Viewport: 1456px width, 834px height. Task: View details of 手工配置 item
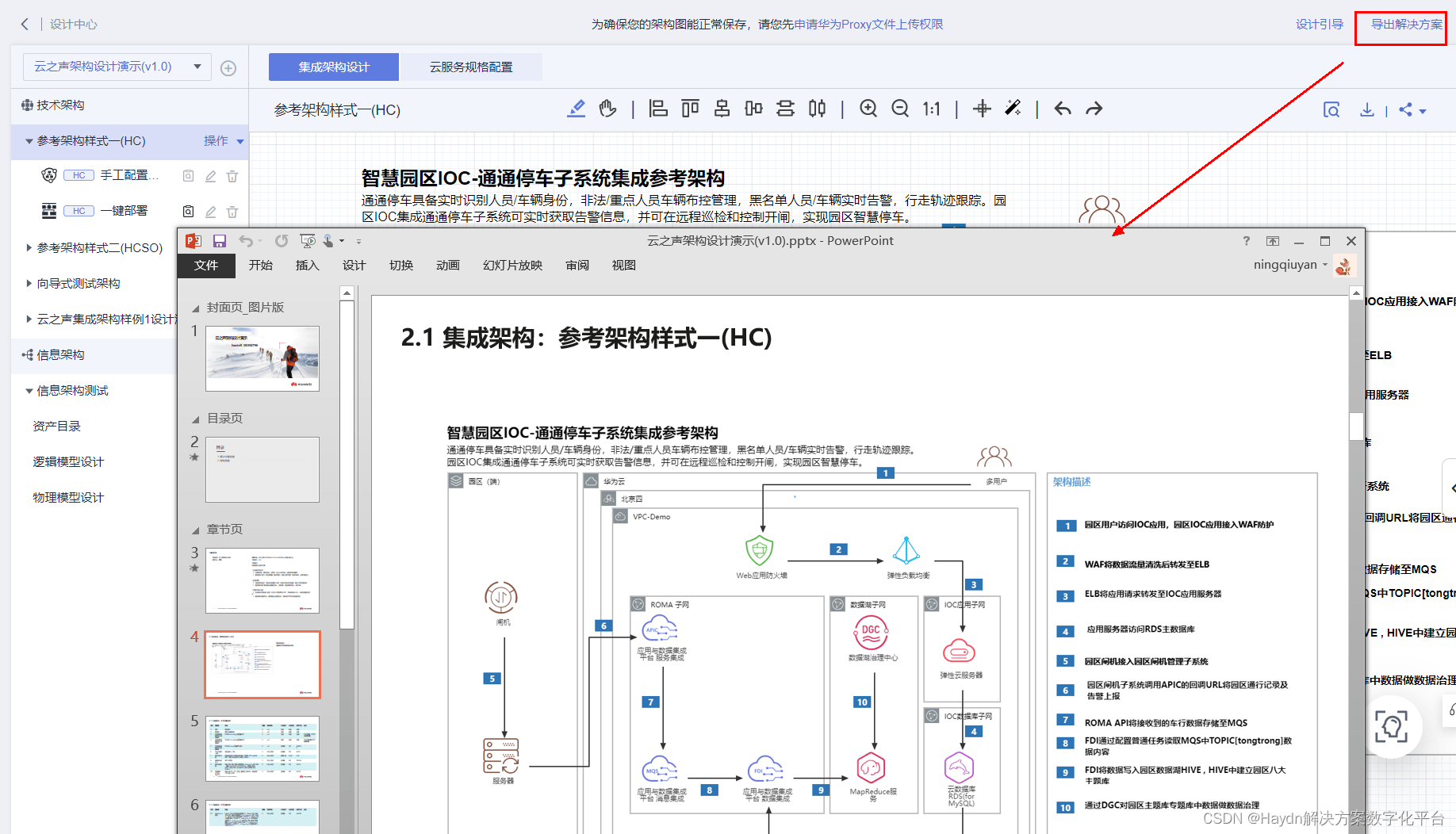pyautogui.click(x=189, y=176)
